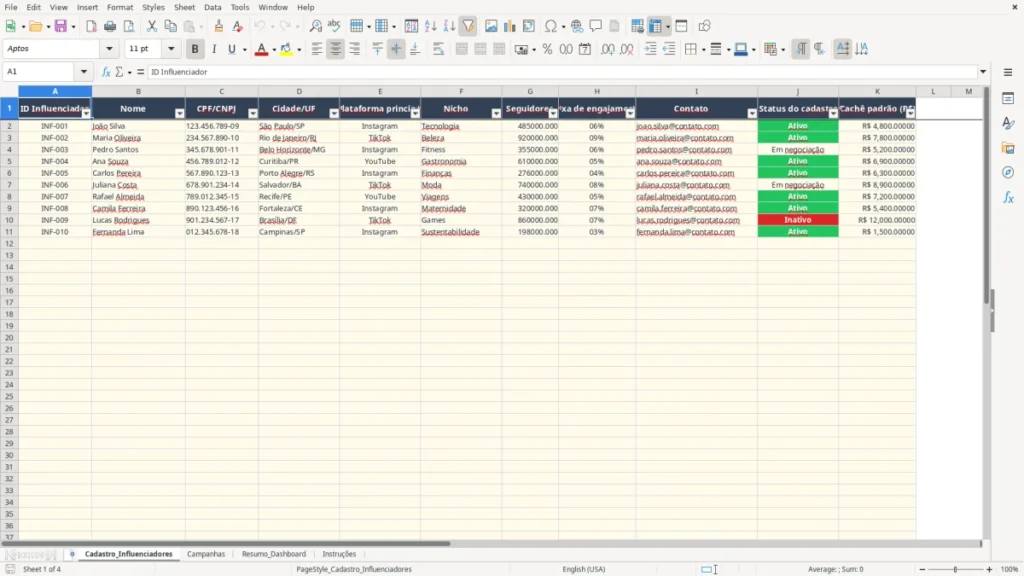
Task: Open filter dropdown for Nome column
Action: [180, 114]
